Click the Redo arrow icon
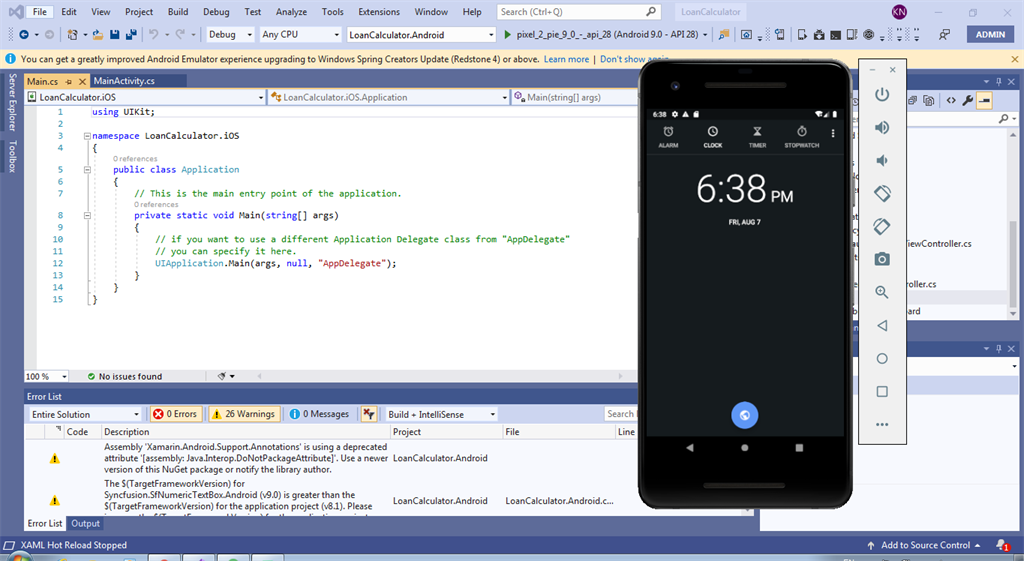The image size is (1024, 561). [180, 35]
